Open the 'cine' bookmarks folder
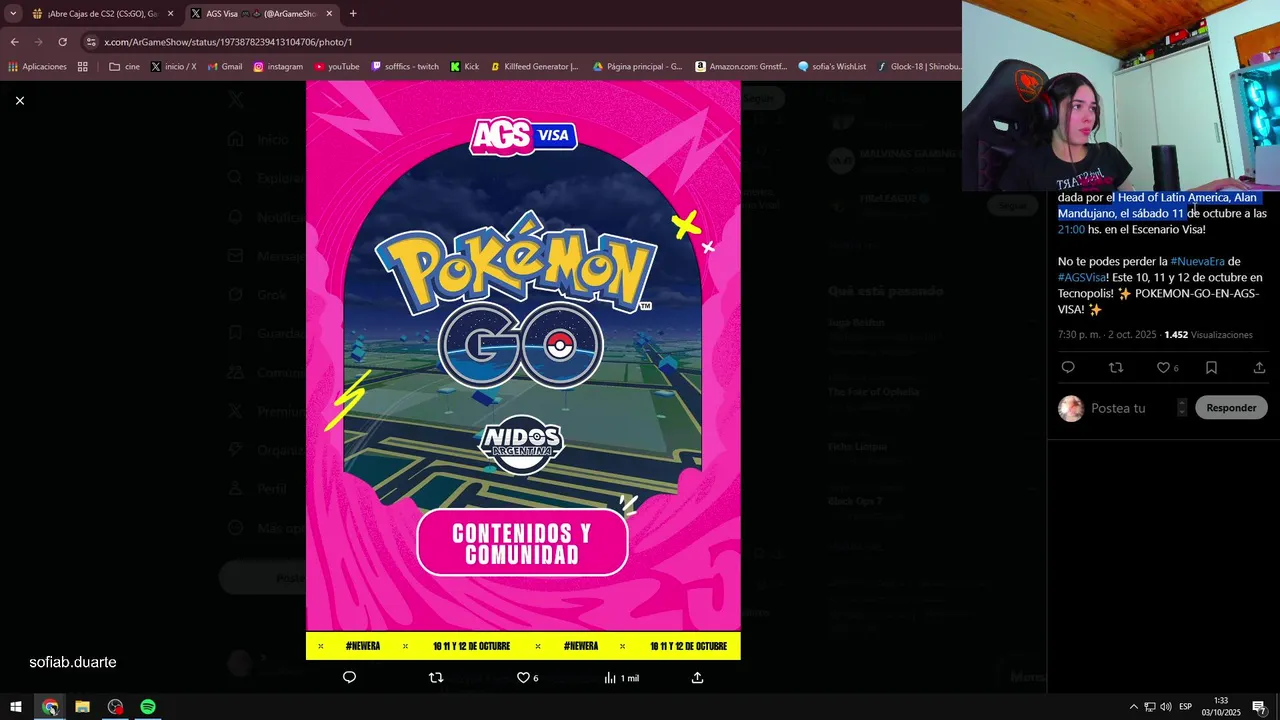This screenshot has width=1280, height=720. (x=125, y=66)
